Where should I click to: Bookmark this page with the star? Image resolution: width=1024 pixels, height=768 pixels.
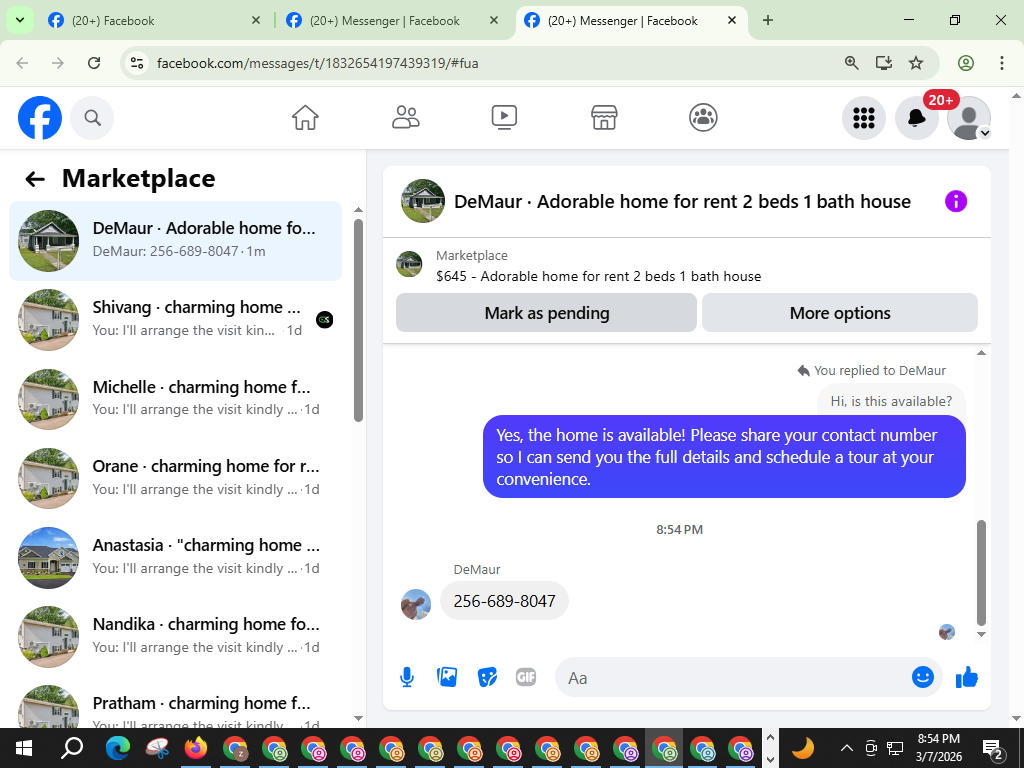click(x=916, y=63)
